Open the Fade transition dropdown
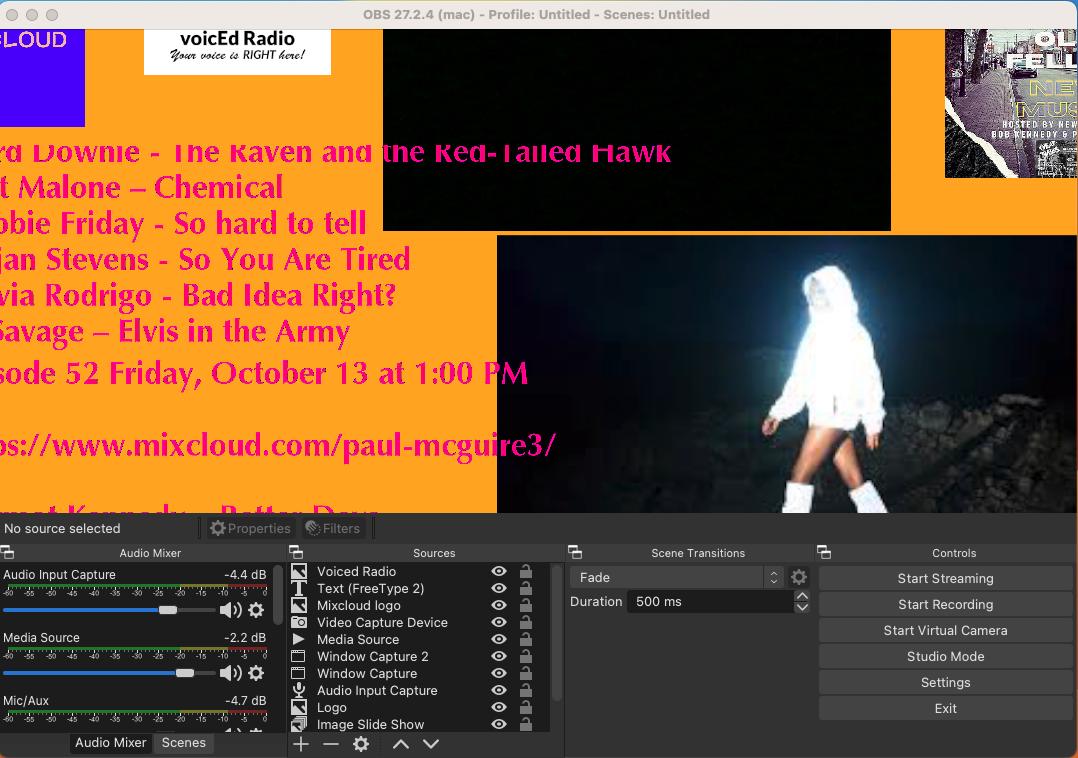Screen dimensions: 1078x758 point(676,577)
